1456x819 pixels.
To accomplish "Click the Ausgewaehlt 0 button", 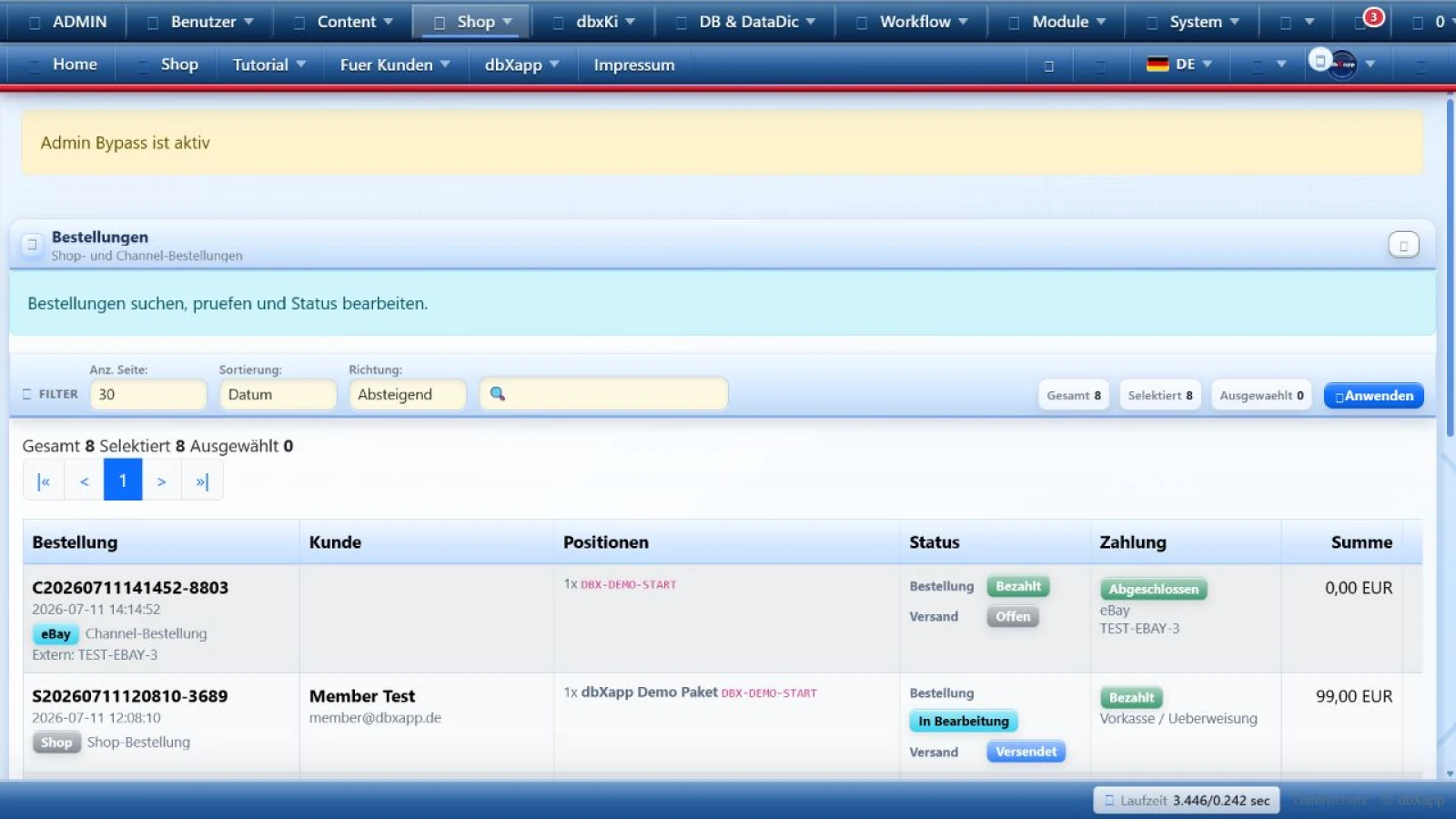I will coord(1261,395).
